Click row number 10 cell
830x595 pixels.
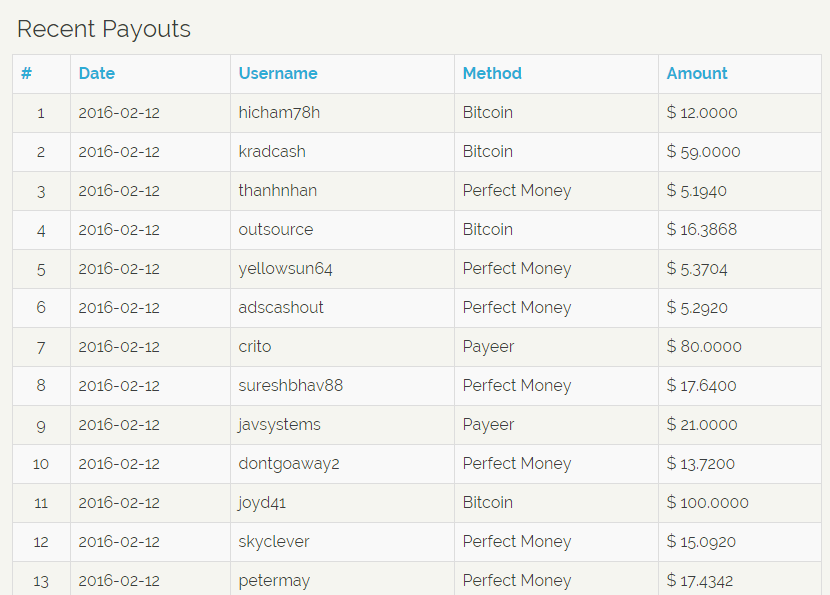coord(41,464)
